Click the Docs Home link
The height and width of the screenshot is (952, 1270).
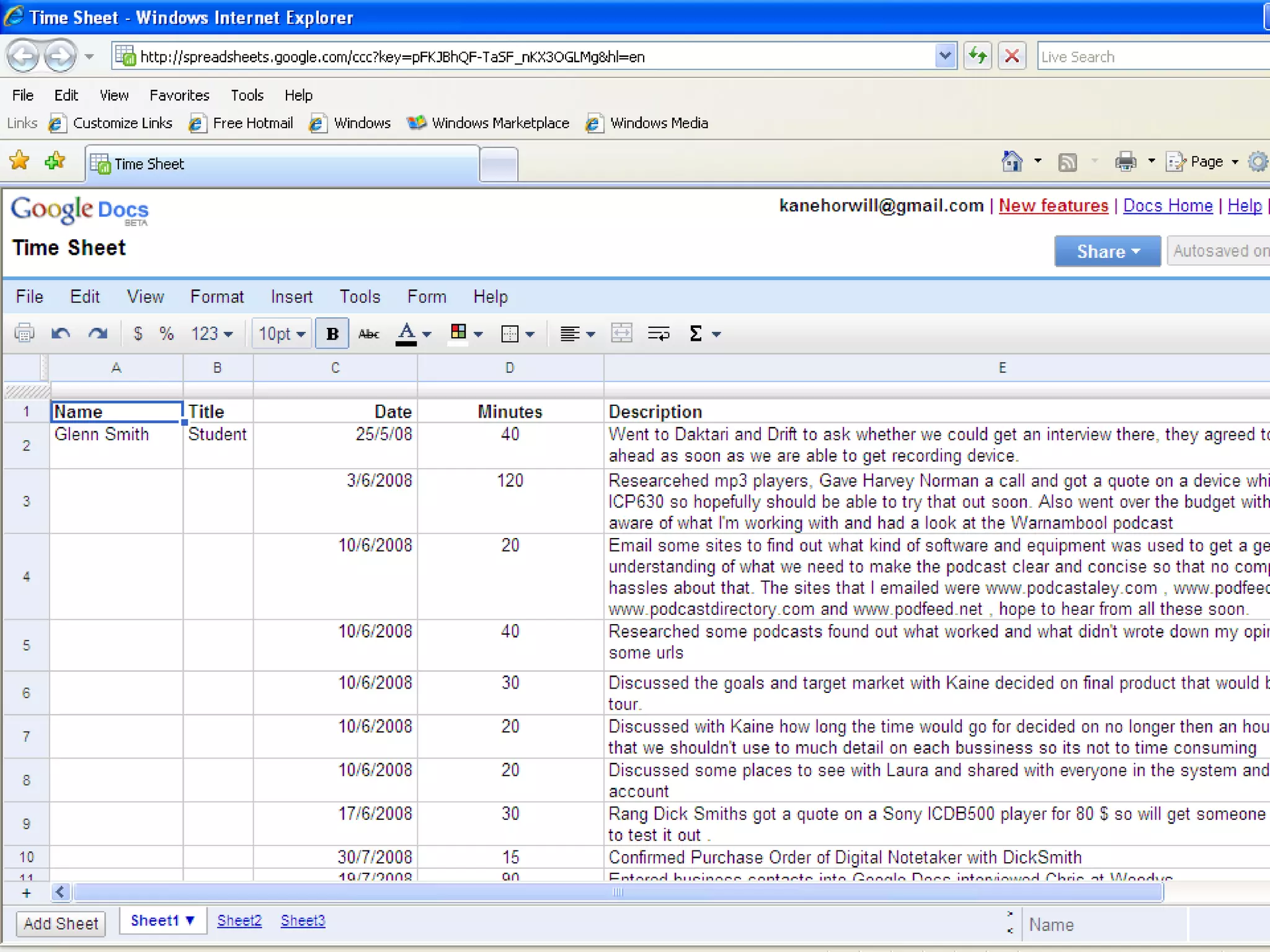[x=1168, y=206]
